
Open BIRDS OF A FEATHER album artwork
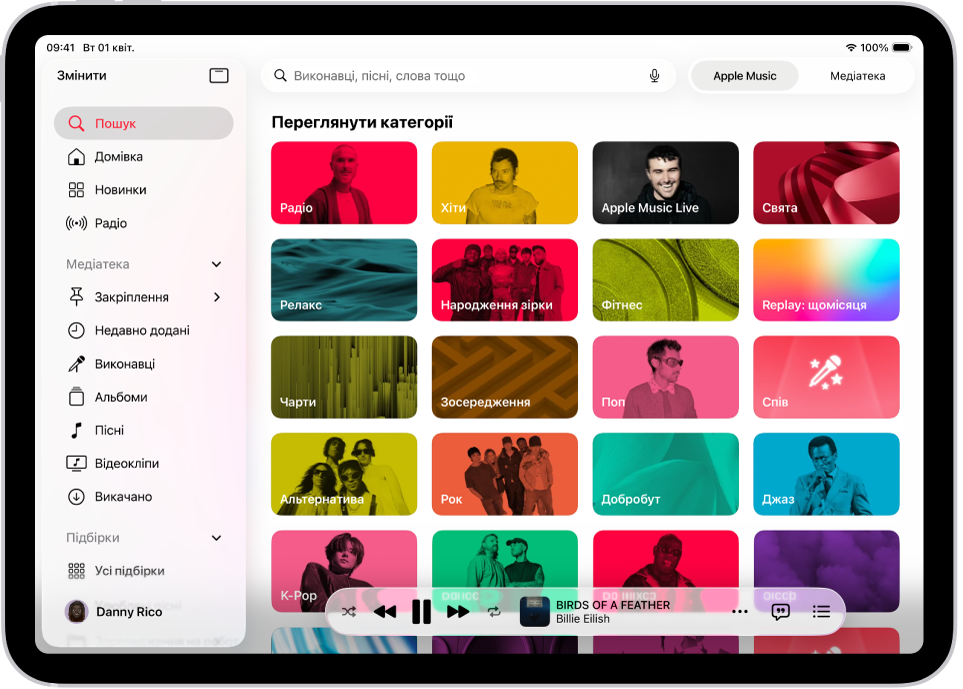pos(534,612)
